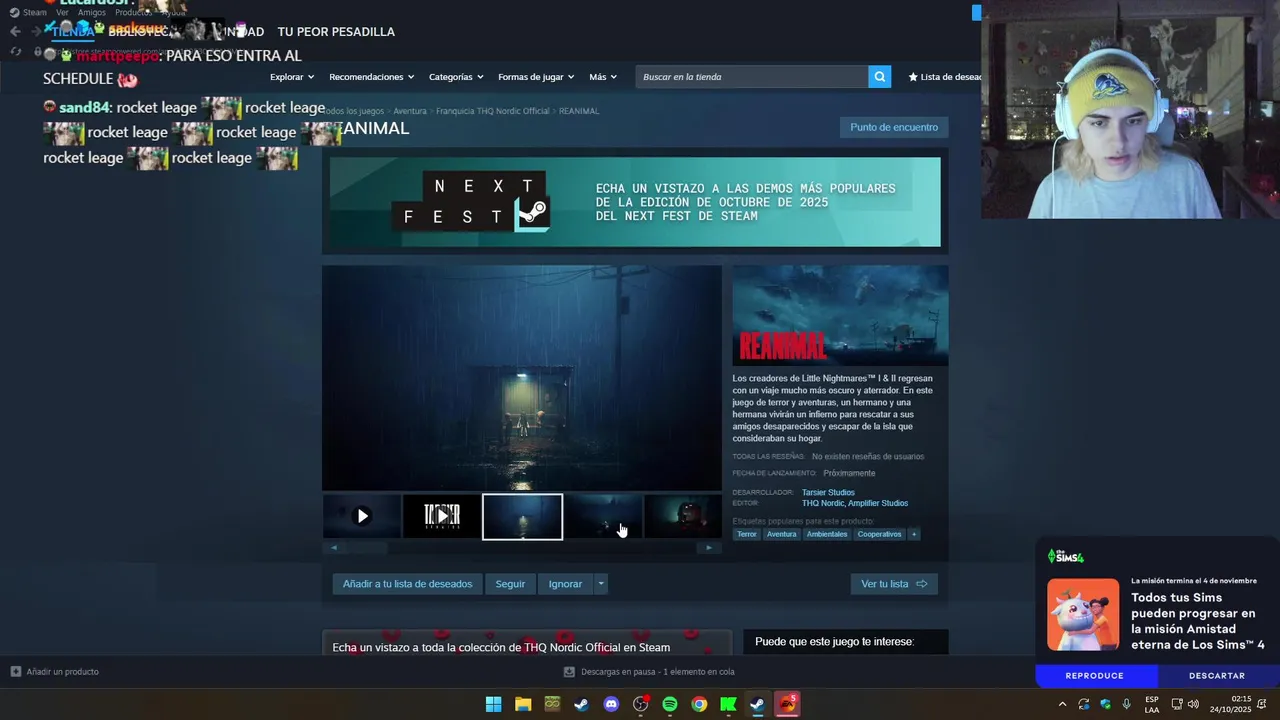Open Franquicia THQ Nordic Official breadcrumb
This screenshot has width=1280, height=720.
(493, 111)
